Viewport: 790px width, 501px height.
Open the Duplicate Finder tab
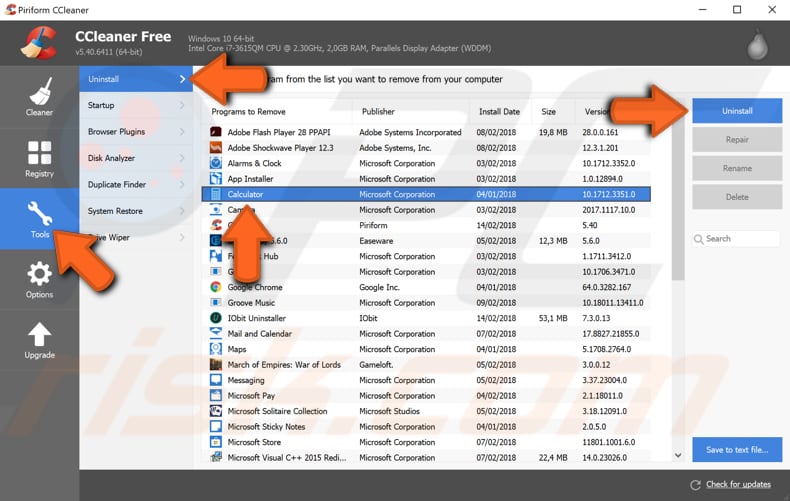coord(136,184)
